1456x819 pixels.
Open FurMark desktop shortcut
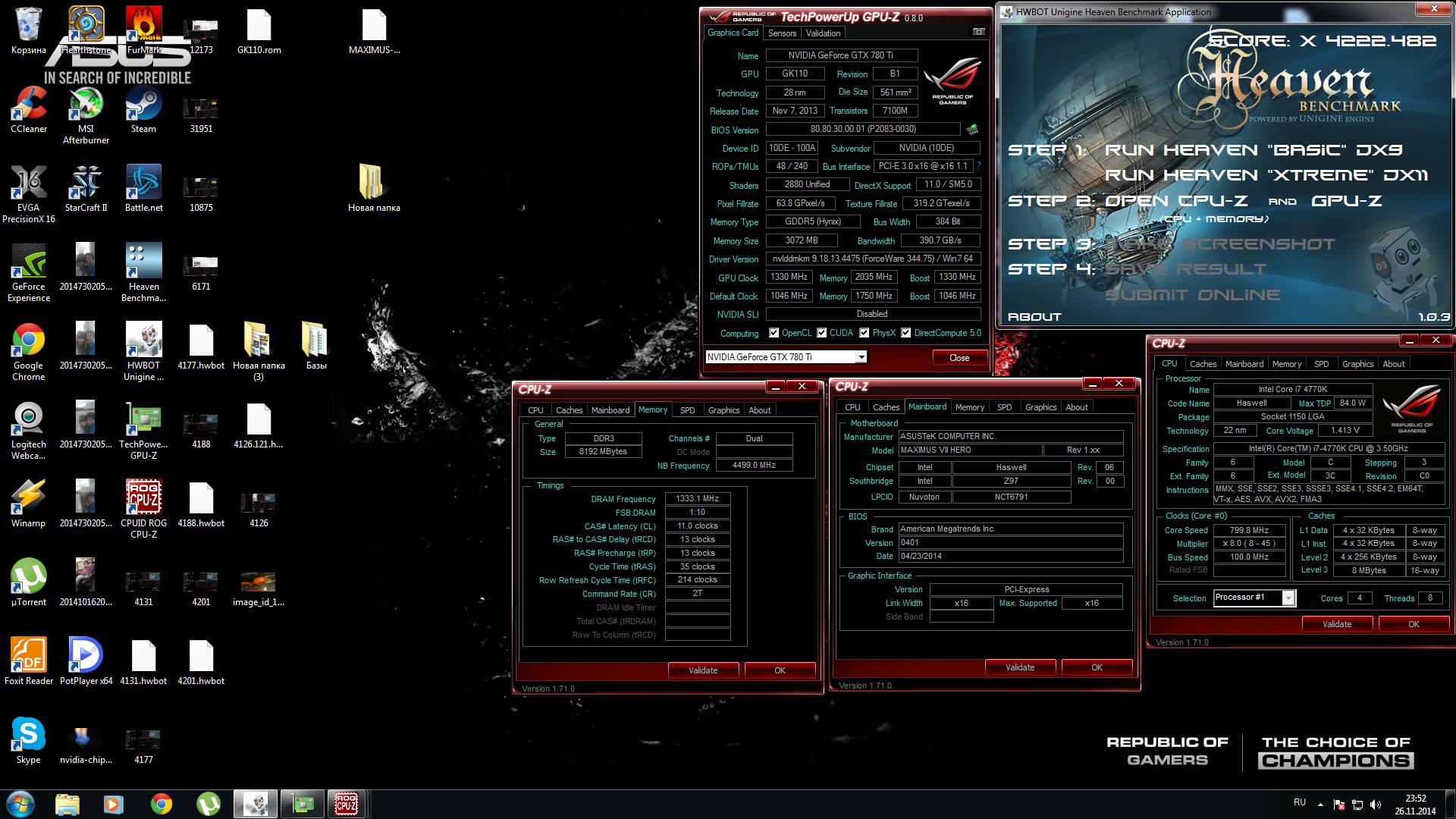tap(143, 30)
